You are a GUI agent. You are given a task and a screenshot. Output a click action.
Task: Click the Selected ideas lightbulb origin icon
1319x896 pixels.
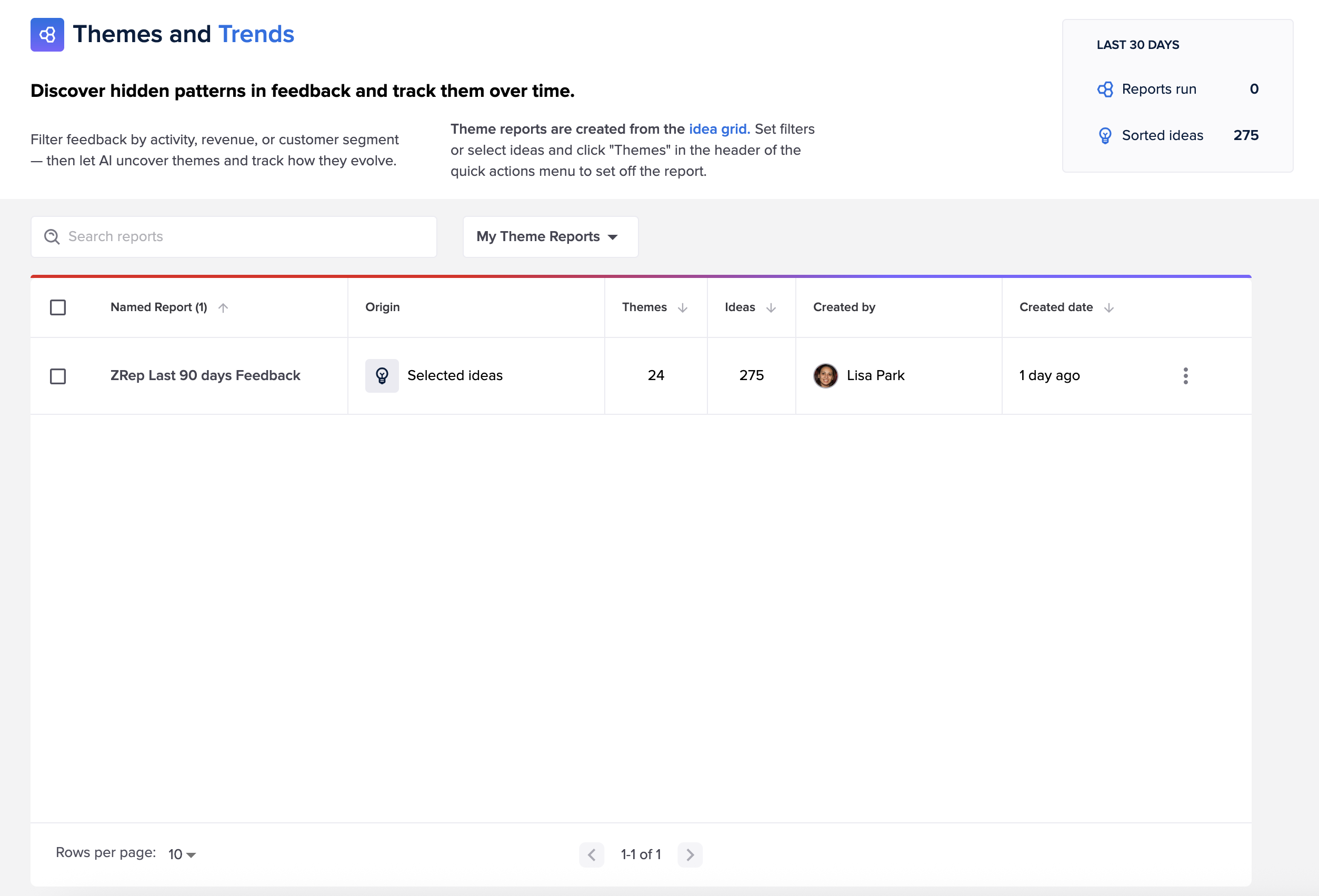point(382,375)
